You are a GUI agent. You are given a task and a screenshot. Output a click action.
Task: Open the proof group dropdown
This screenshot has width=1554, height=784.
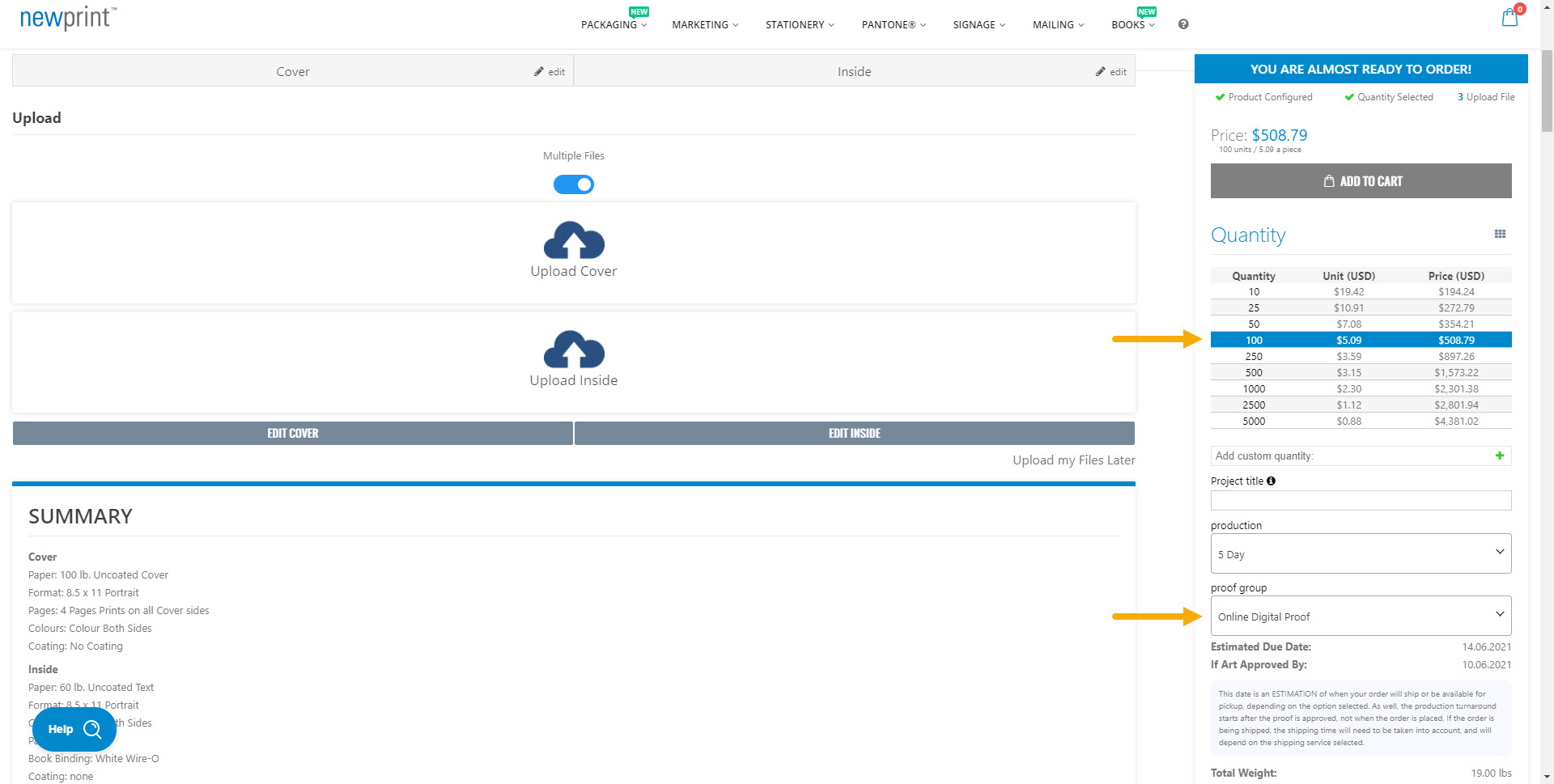pyautogui.click(x=1361, y=616)
